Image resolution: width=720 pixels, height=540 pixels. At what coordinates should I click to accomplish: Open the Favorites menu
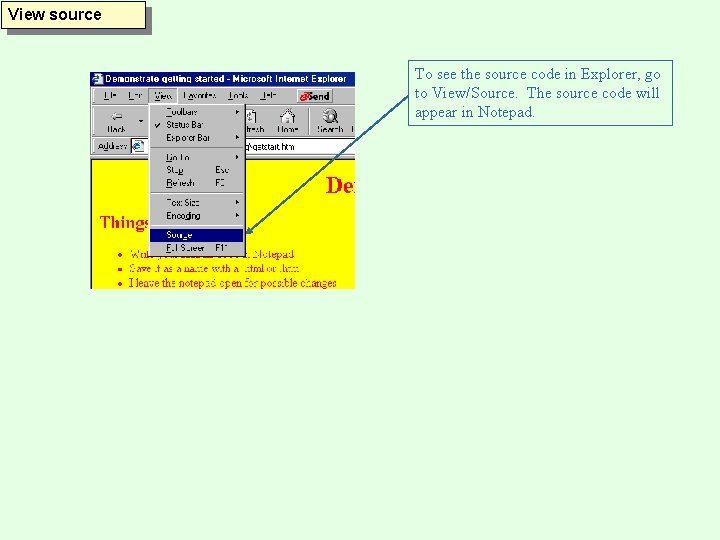pos(199,96)
